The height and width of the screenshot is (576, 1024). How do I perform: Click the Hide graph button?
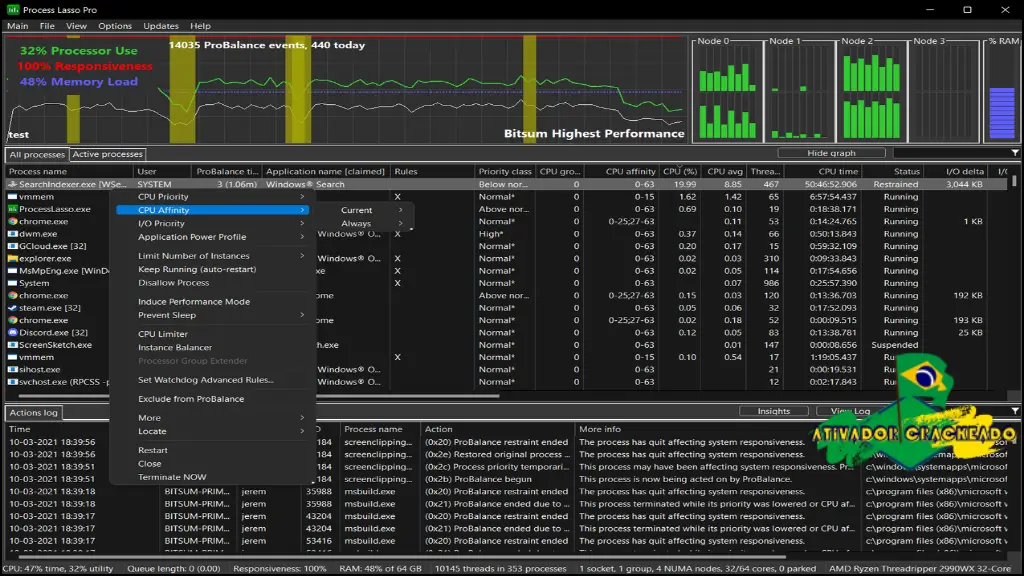tap(831, 153)
